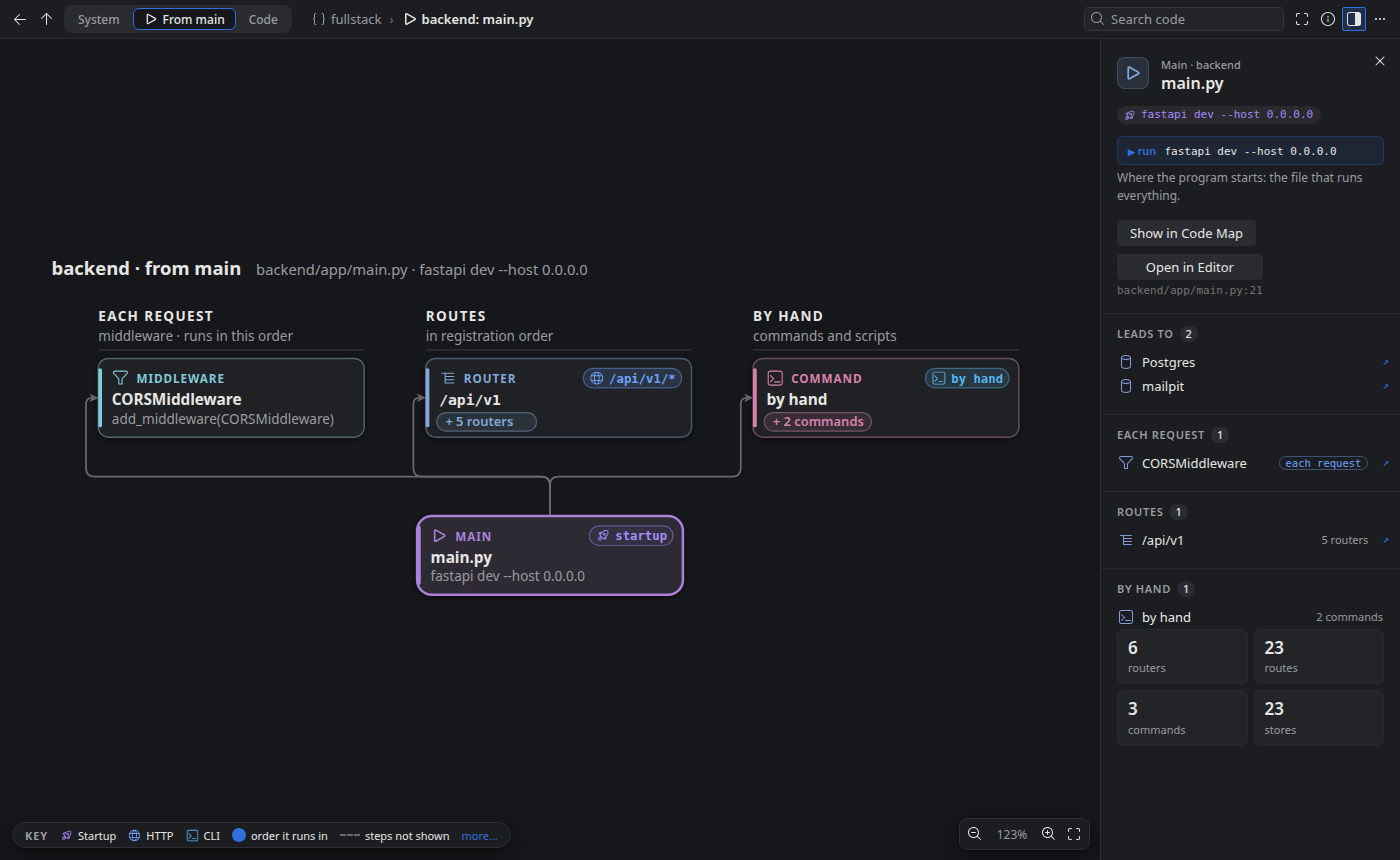Screen dimensions: 1400x860
Task: Expand the + 5 routers pill
Action: pos(486,422)
